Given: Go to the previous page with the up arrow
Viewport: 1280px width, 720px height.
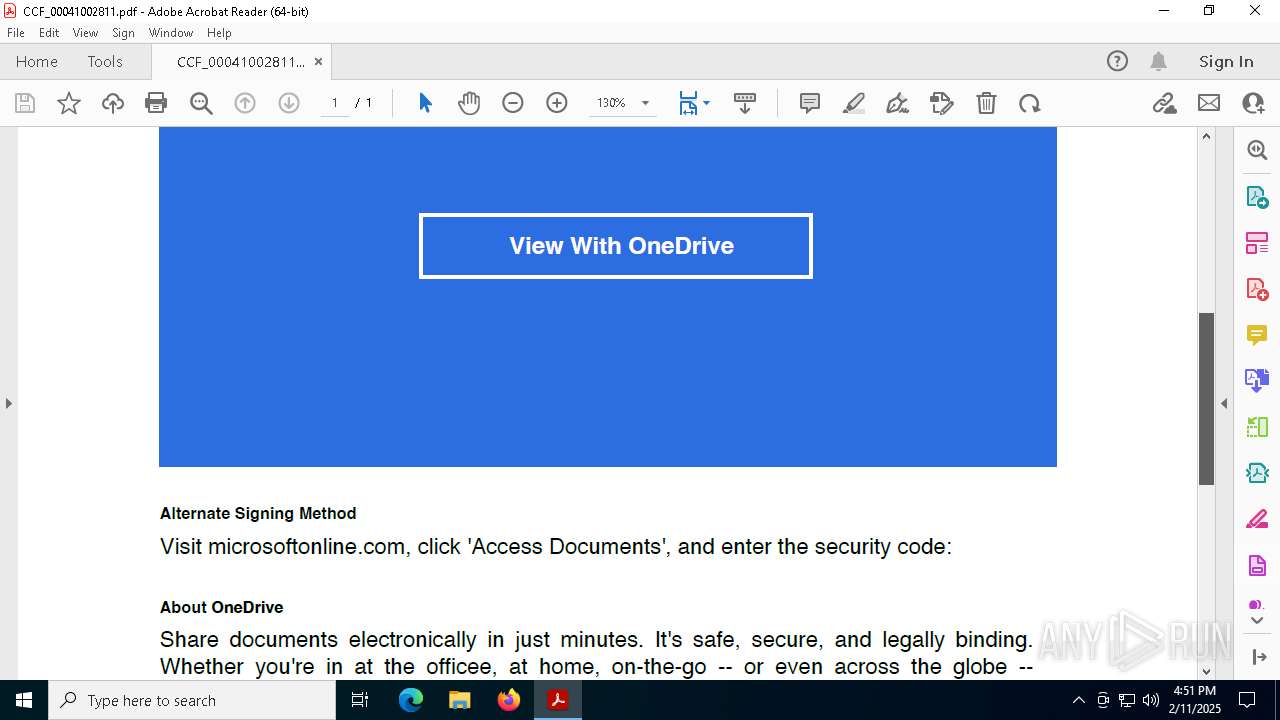Looking at the screenshot, I should [x=245, y=103].
